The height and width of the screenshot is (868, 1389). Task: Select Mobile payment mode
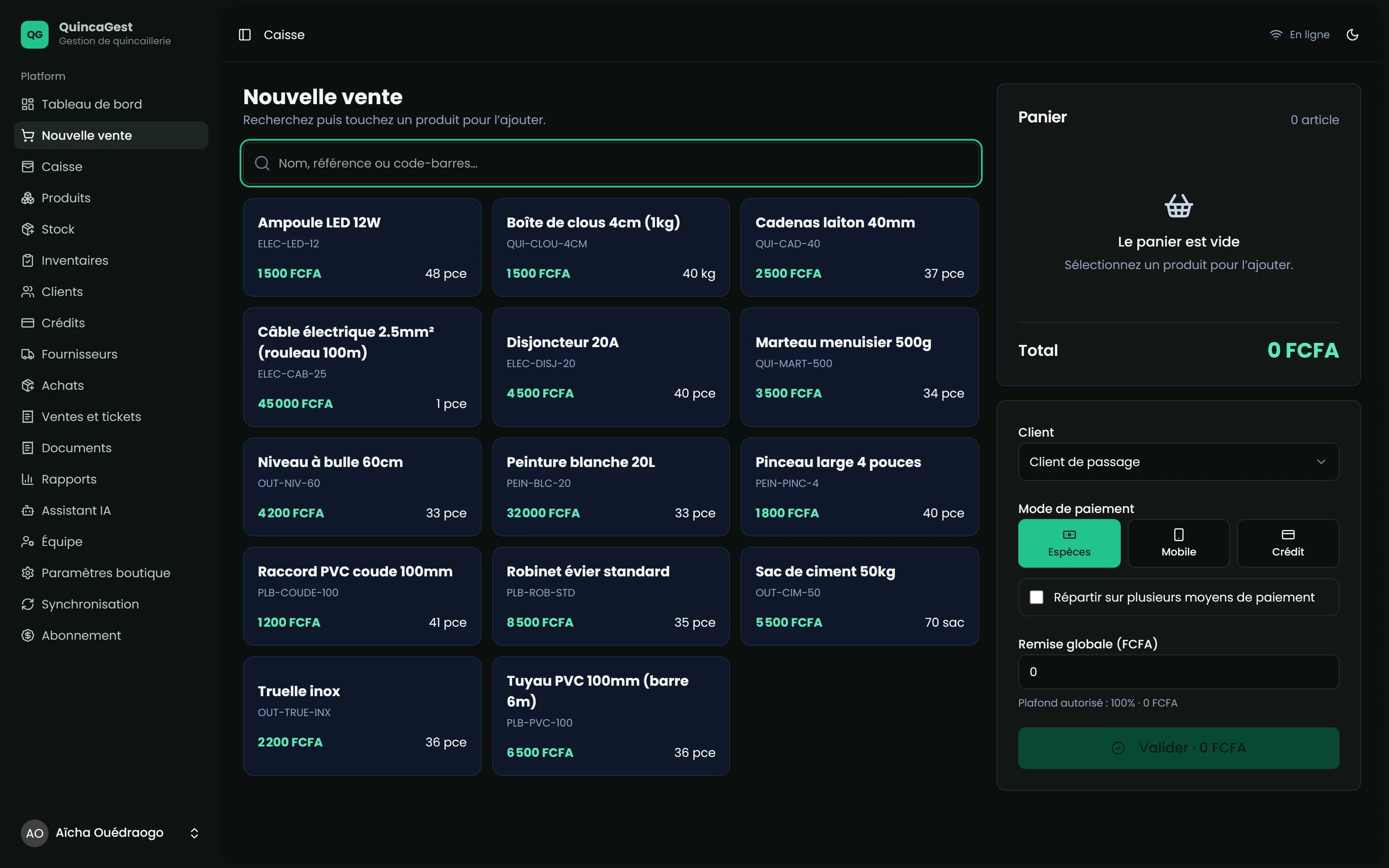(1178, 544)
